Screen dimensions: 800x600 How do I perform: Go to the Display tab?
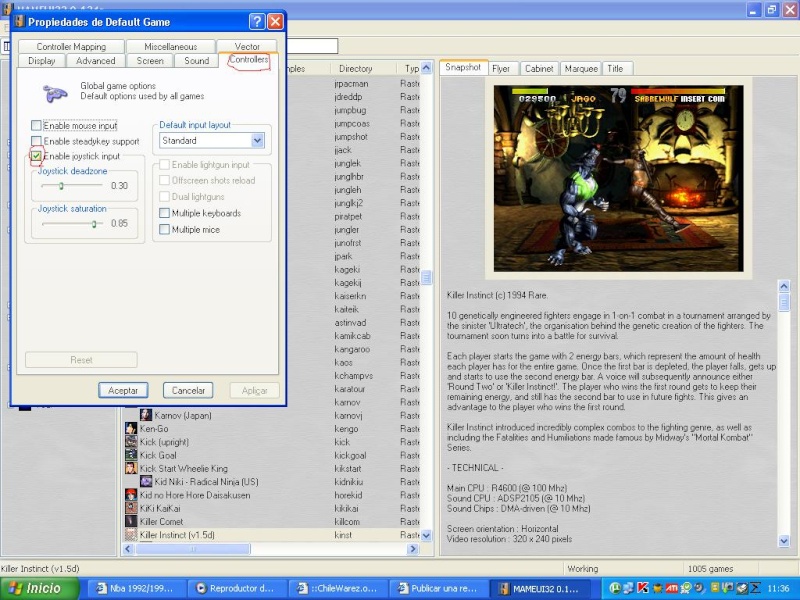(42, 61)
